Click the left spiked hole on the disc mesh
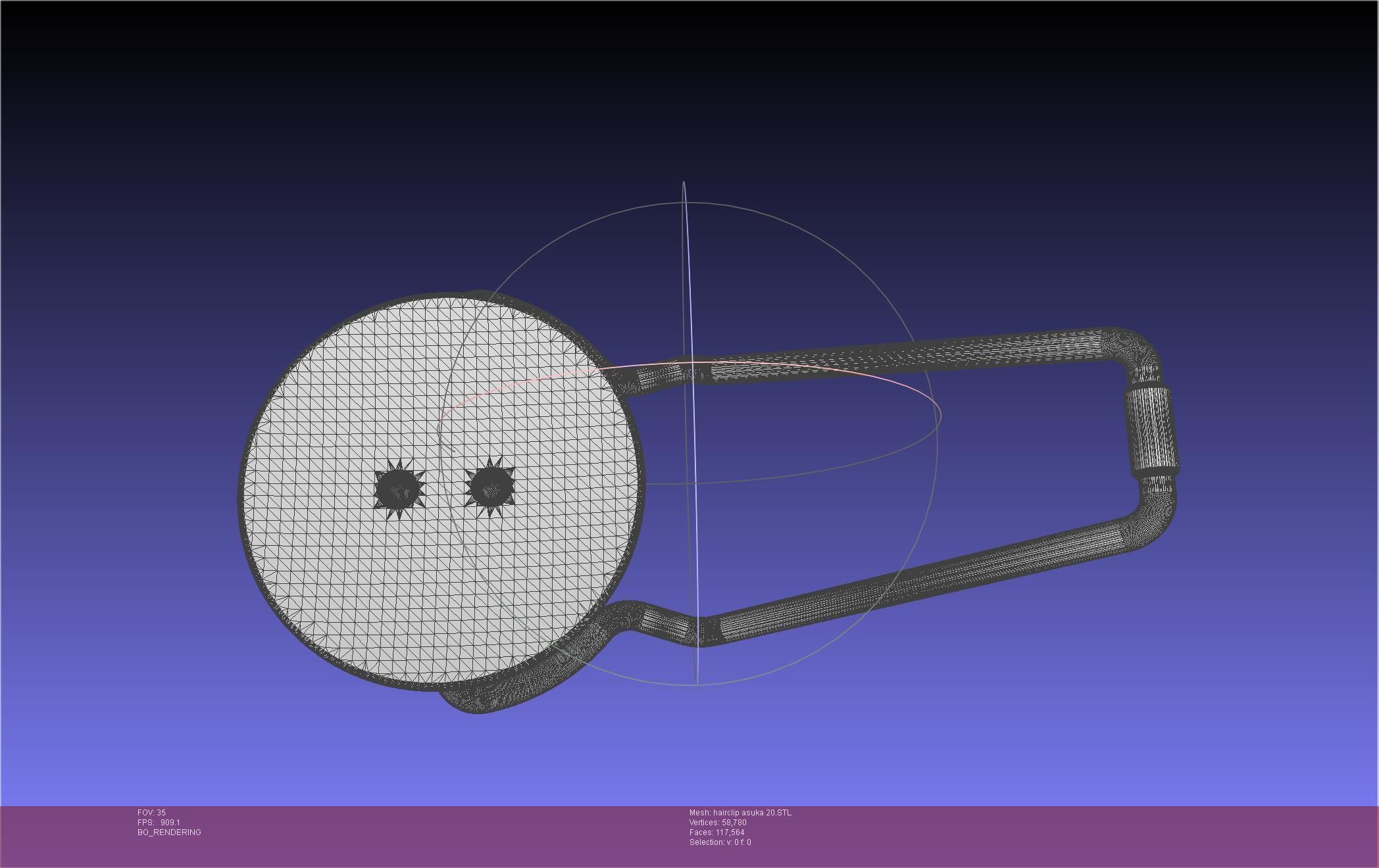The width and height of the screenshot is (1379, 868). coord(399,490)
